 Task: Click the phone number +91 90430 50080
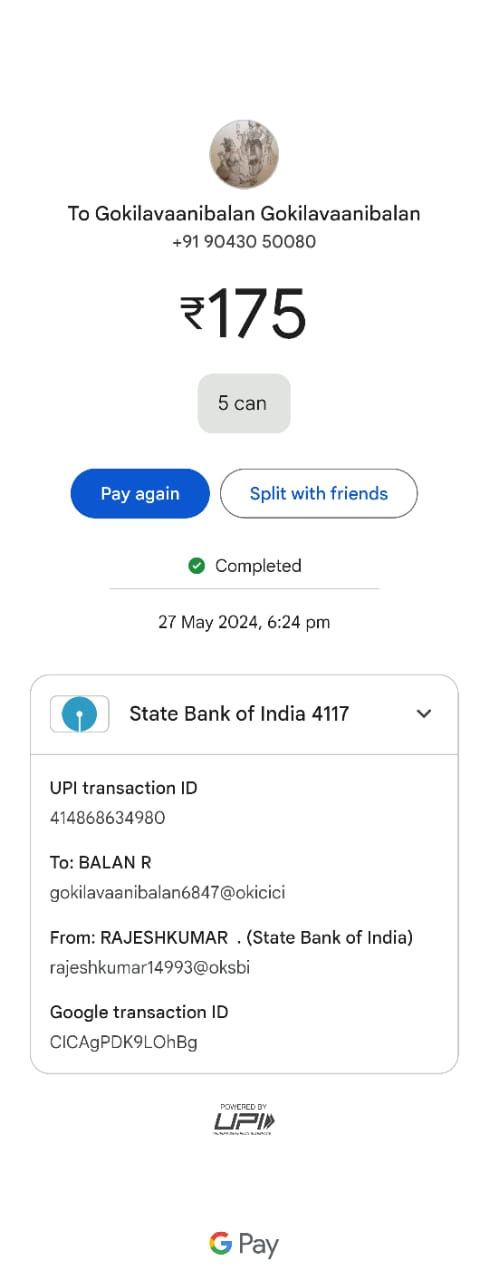pyautogui.click(x=244, y=241)
